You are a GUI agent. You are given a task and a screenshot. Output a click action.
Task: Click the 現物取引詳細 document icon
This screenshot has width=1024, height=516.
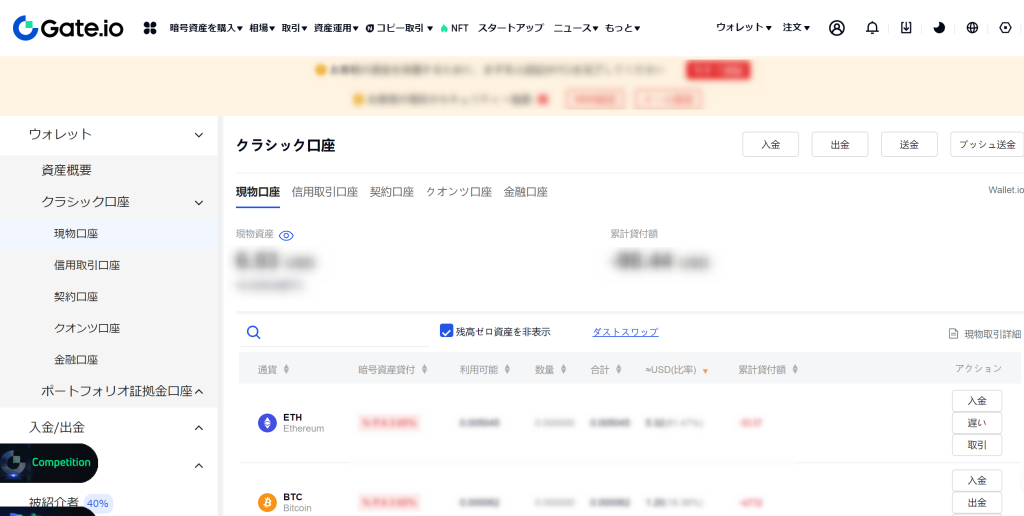[x=953, y=334]
